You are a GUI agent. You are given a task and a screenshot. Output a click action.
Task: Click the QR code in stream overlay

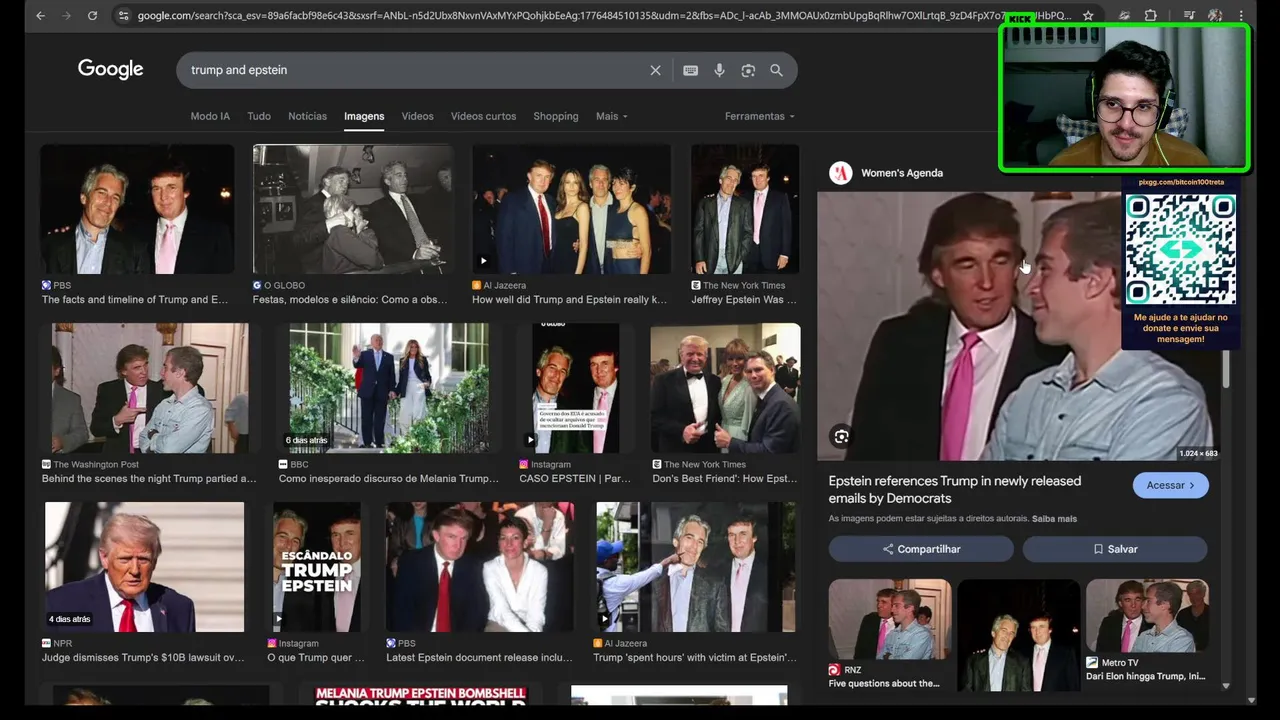1180,249
